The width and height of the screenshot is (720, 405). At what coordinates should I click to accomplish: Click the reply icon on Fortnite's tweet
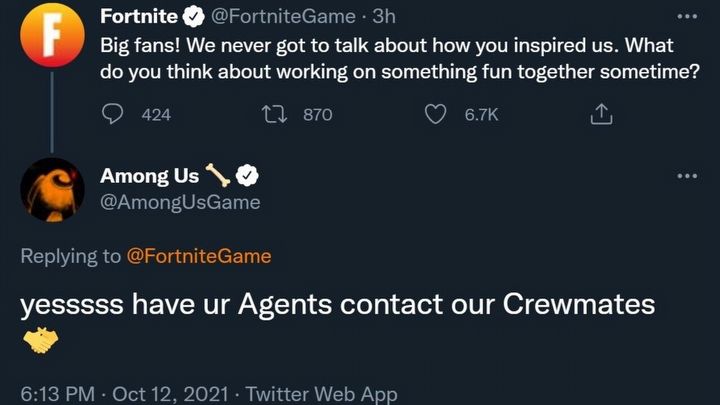click(113, 115)
